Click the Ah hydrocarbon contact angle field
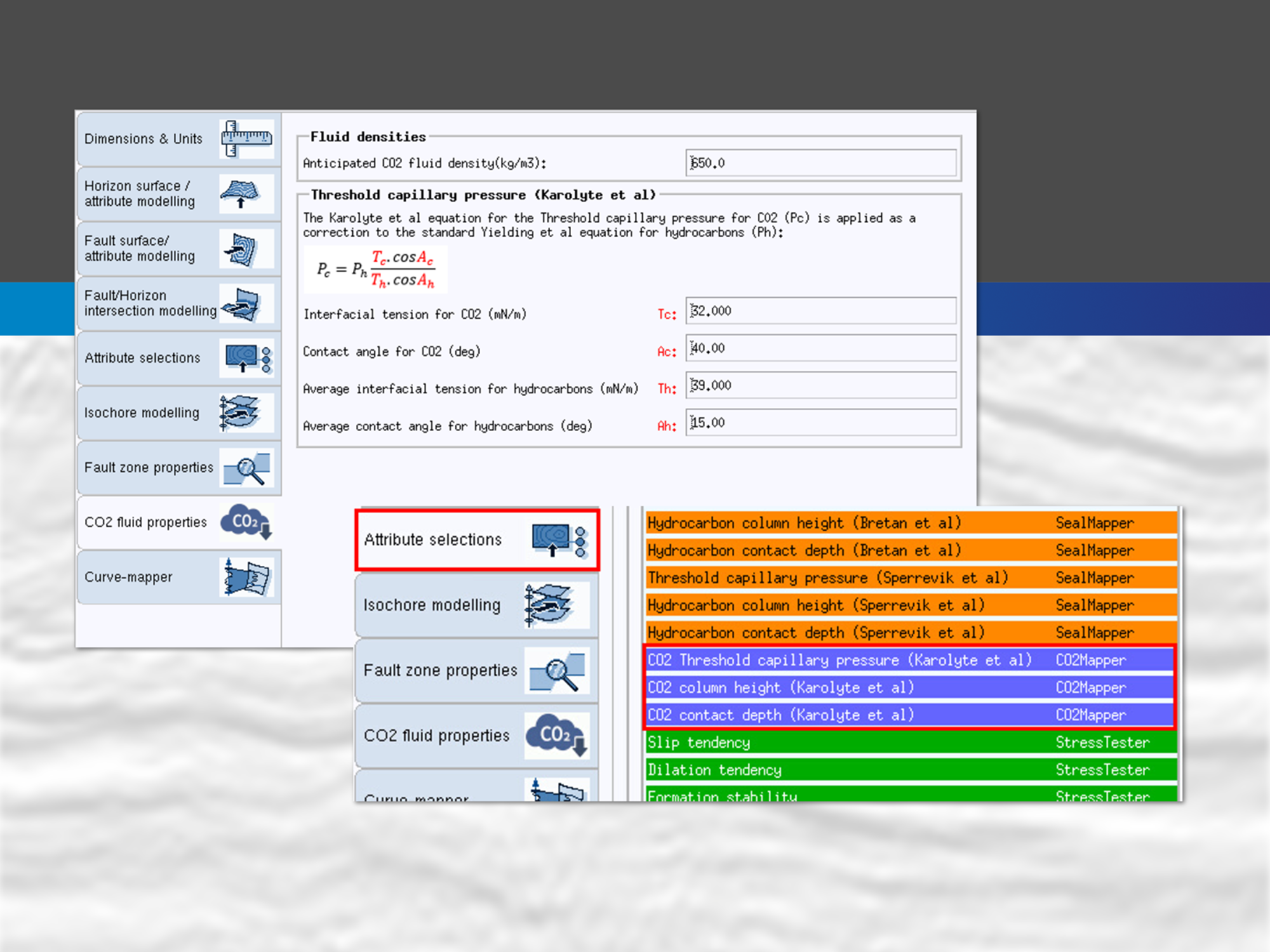The width and height of the screenshot is (1270, 952). coord(821,423)
